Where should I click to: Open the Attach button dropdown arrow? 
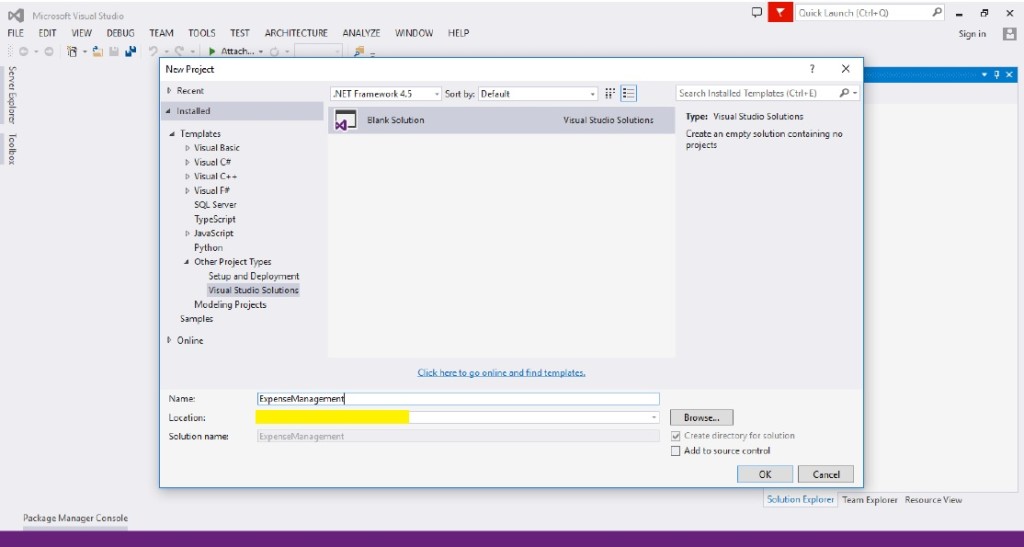click(x=261, y=52)
